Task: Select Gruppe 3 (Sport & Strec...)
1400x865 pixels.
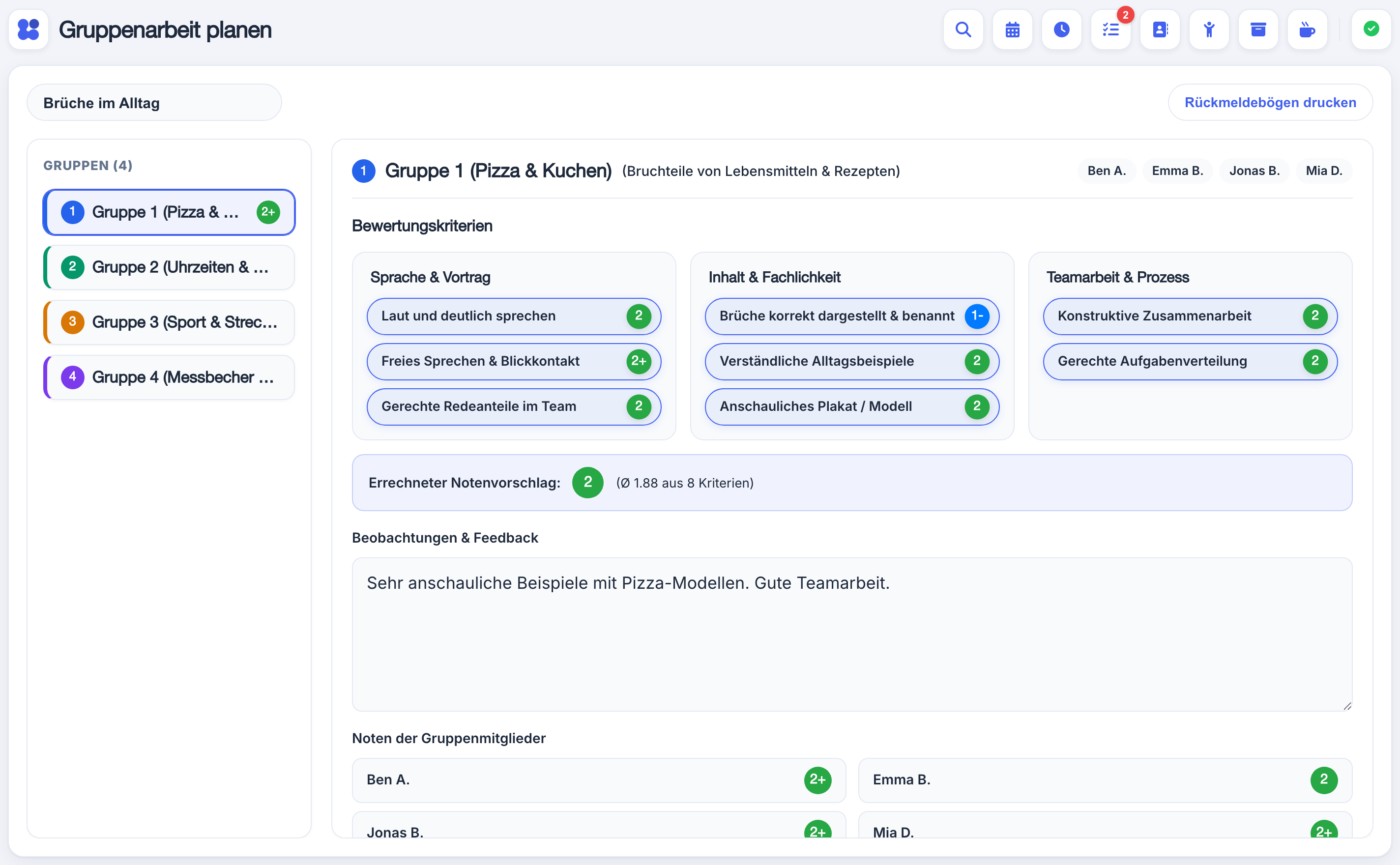Action: click(170, 322)
